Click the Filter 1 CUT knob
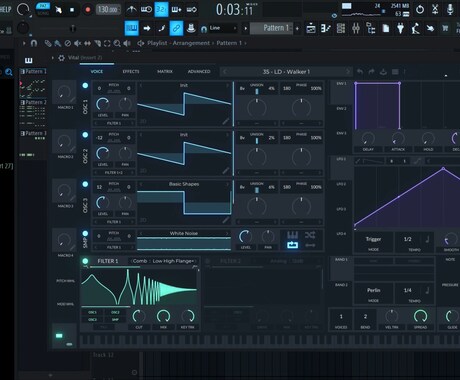Screen dimensions: 460x380 click(139, 316)
